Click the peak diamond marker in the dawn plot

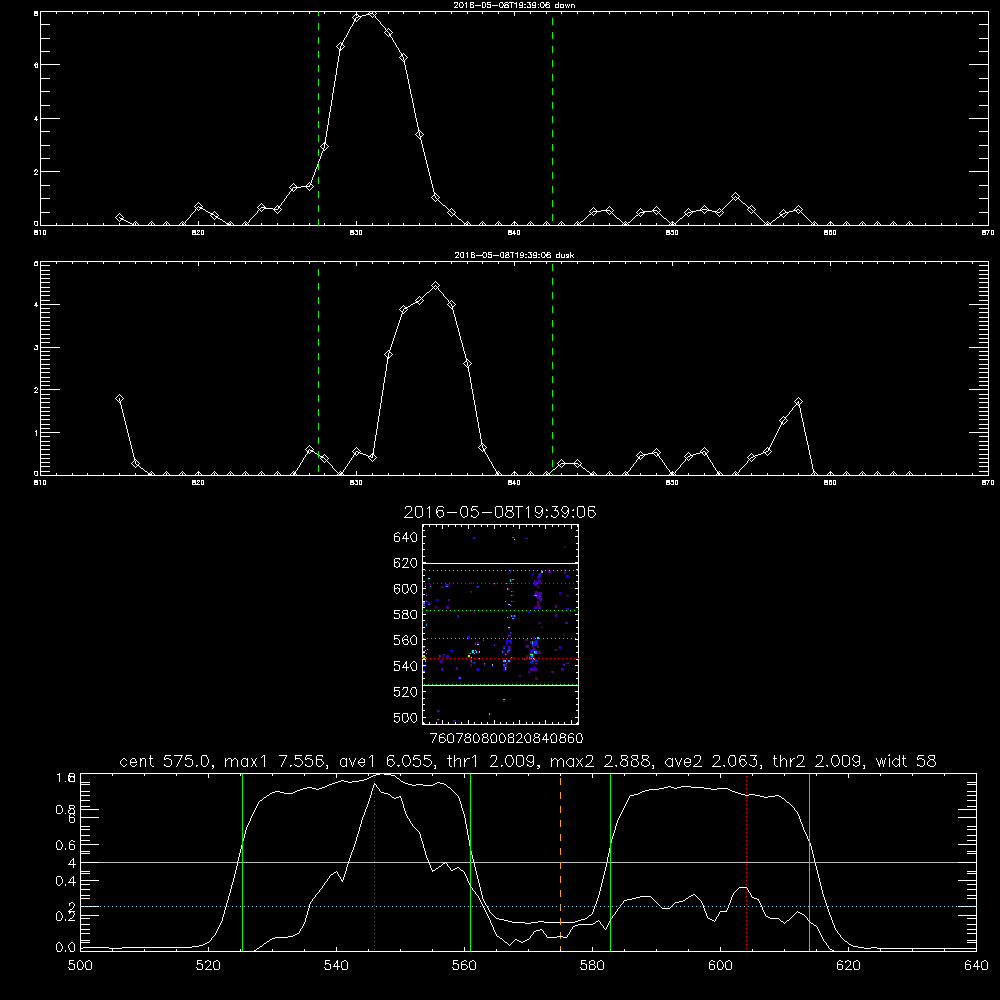[x=372, y=13]
